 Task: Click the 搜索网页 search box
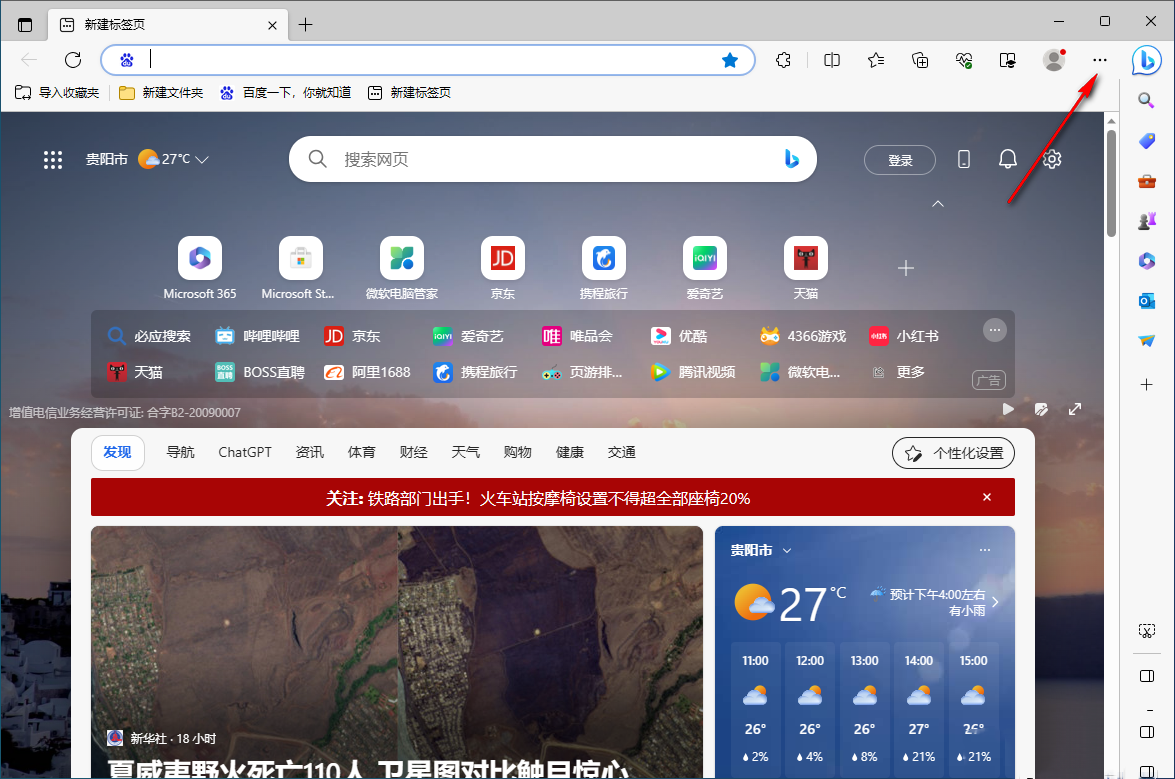click(x=553, y=159)
